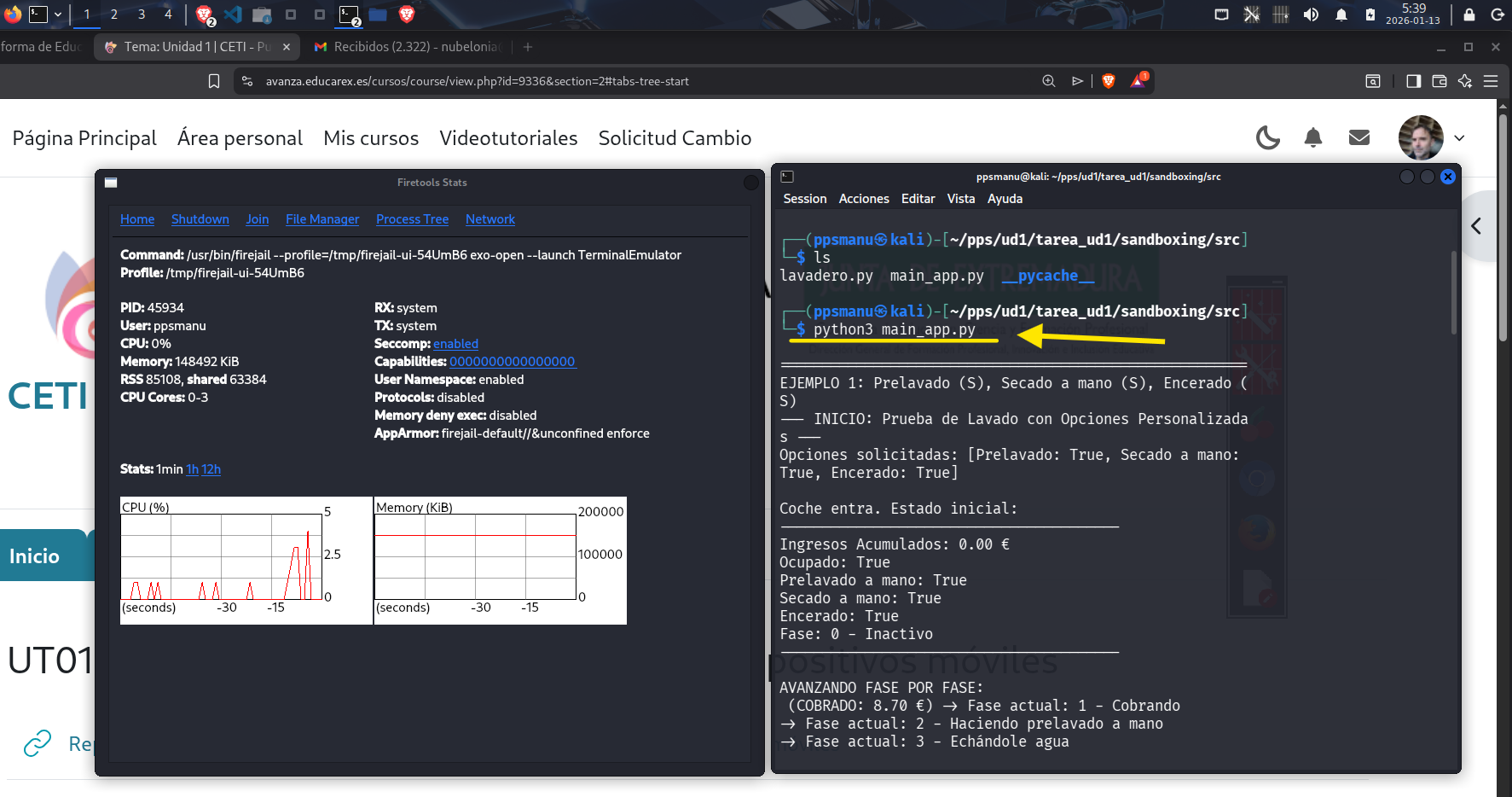Click the share arrow icon in the address bar
The height and width of the screenshot is (797, 1512).
tap(1077, 81)
